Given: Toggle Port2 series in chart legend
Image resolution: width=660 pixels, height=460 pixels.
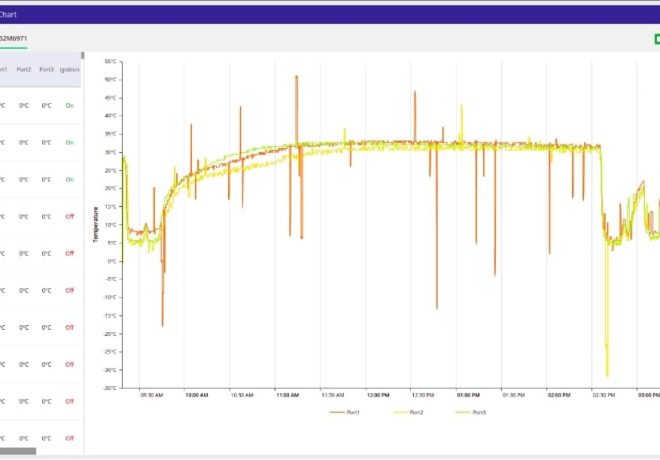Looking at the screenshot, I should tap(416, 412).
